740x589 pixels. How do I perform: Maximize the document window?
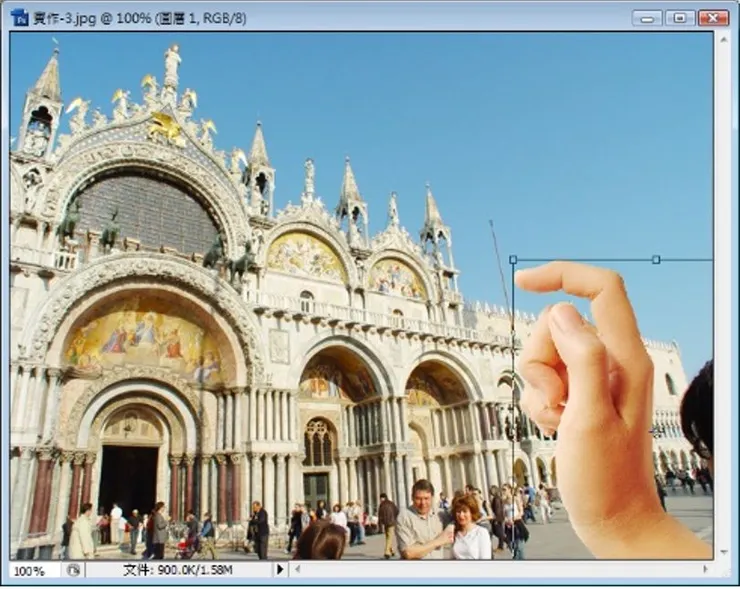coord(680,18)
